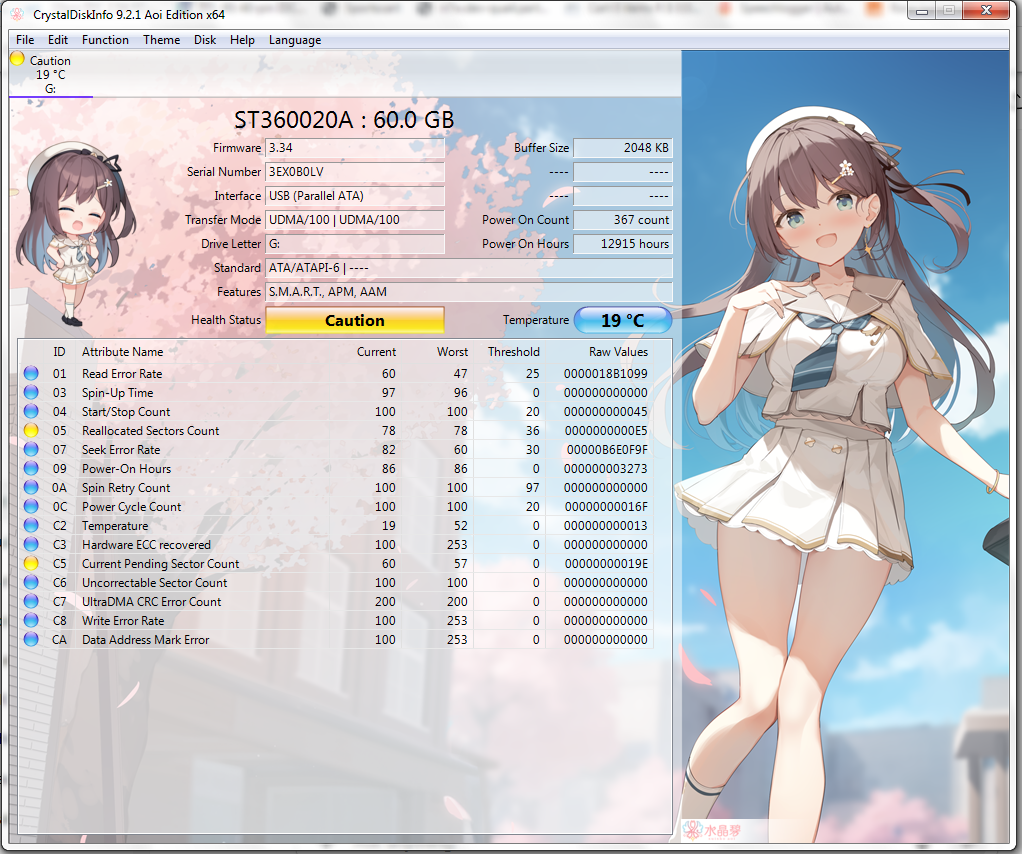Viewport: 1022px width, 854px height.
Task: Click the blue status orb for Spin-Up Time
Action: click(31, 392)
